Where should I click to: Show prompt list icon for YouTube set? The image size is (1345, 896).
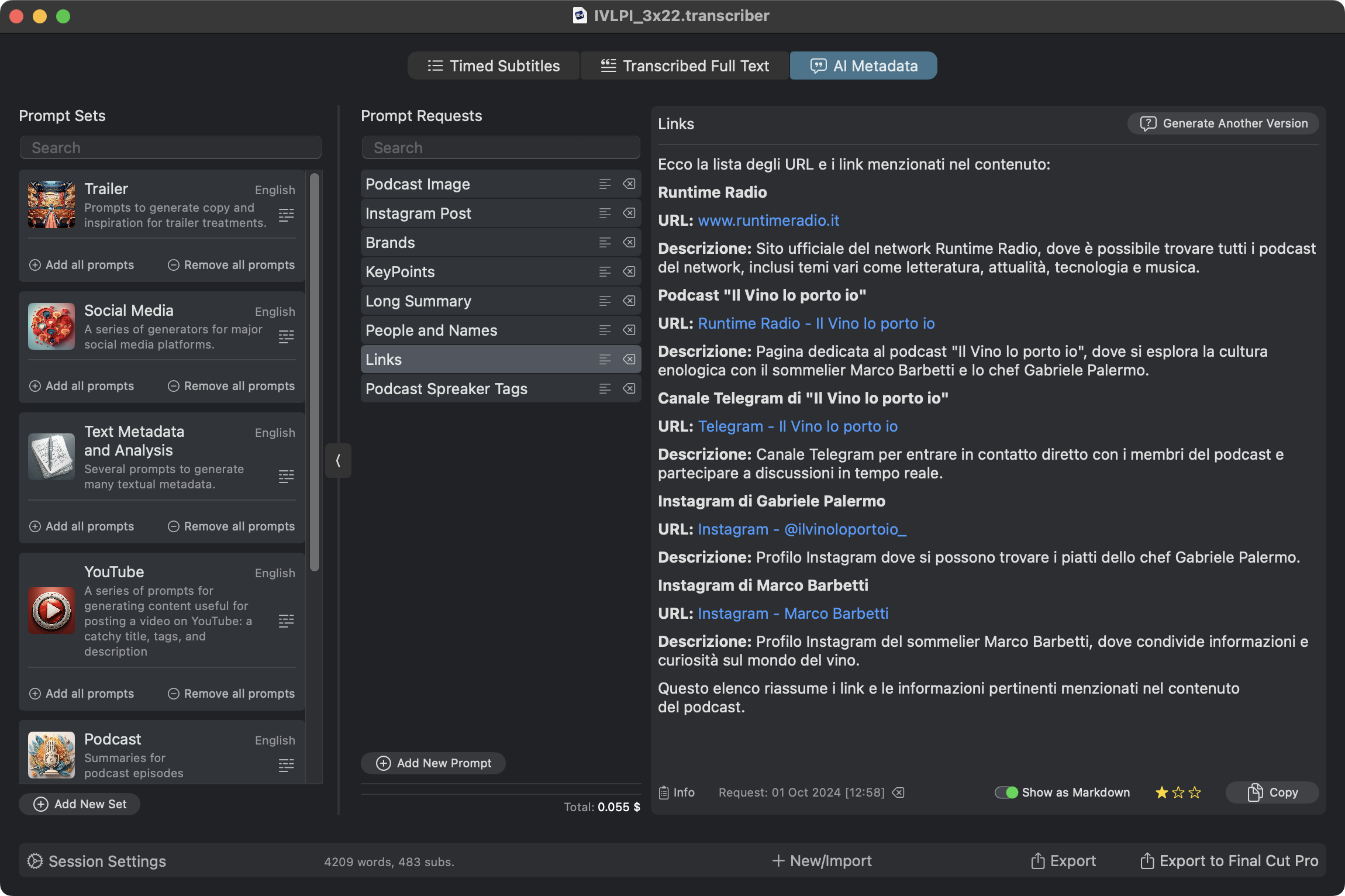click(286, 621)
